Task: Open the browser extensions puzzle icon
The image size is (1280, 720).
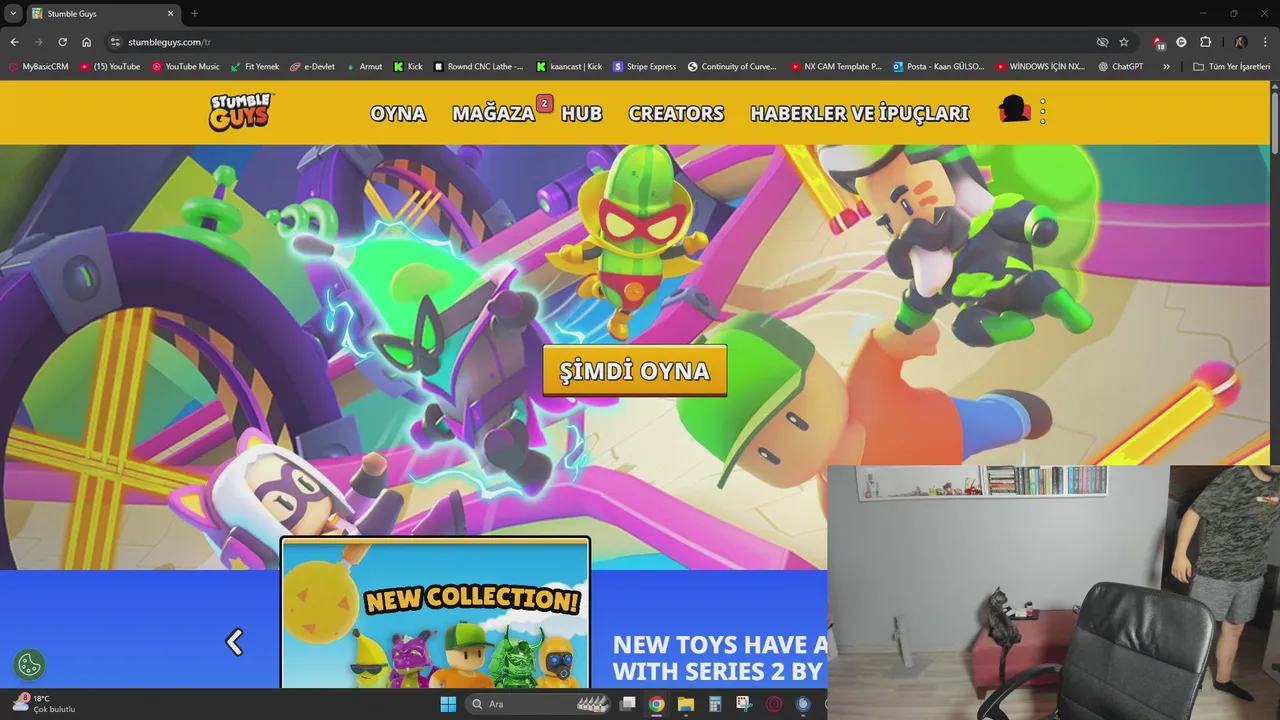Action: click(1205, 42)
